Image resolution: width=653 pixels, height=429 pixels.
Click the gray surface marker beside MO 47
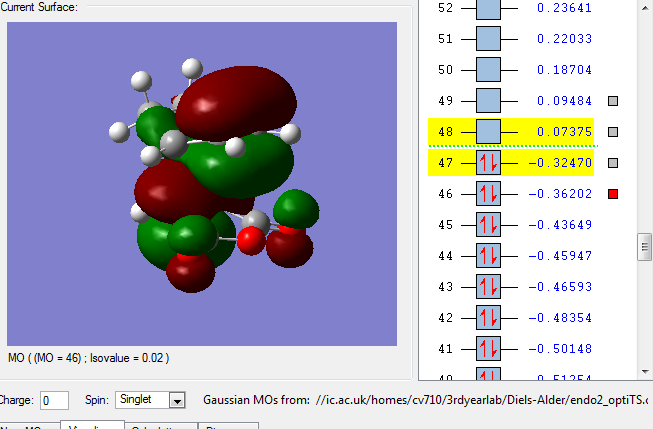pyautogui.click(x=613, y=163)
